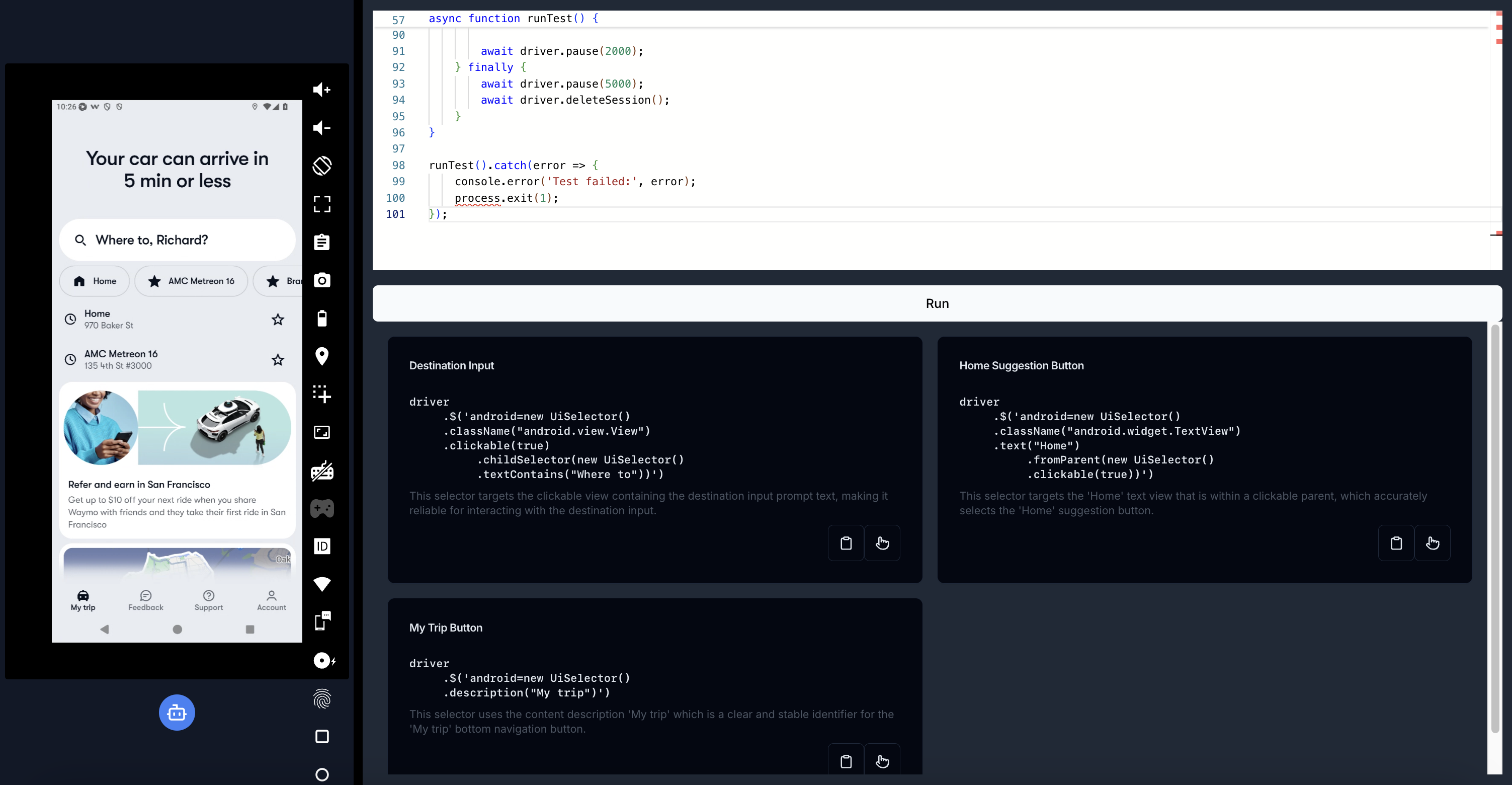This screenshot has height=785, width=1512.
Task: Copy the Destination Input selector to clipboard
Action: [x=845, y=542]
